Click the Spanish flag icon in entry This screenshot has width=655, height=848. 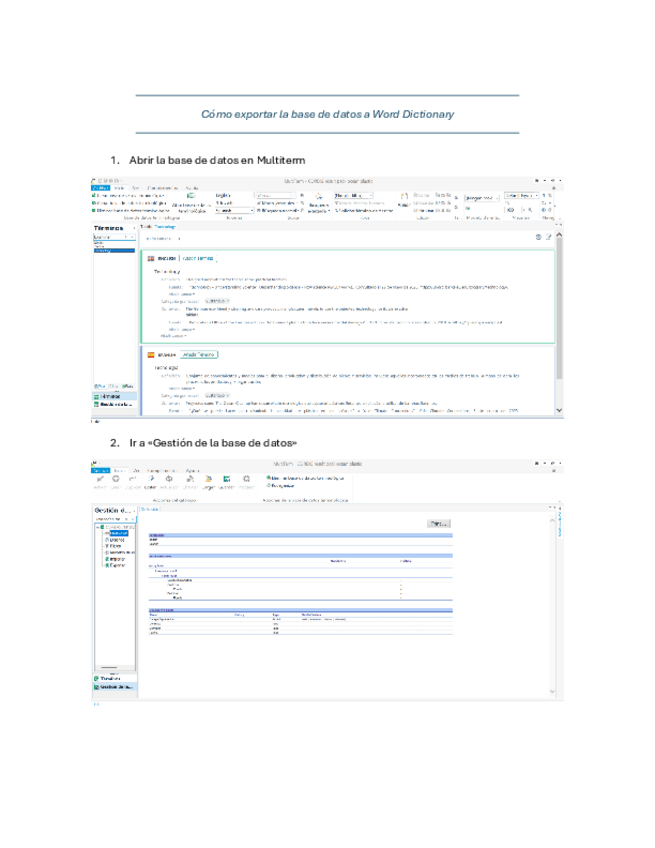coord(151,355)
